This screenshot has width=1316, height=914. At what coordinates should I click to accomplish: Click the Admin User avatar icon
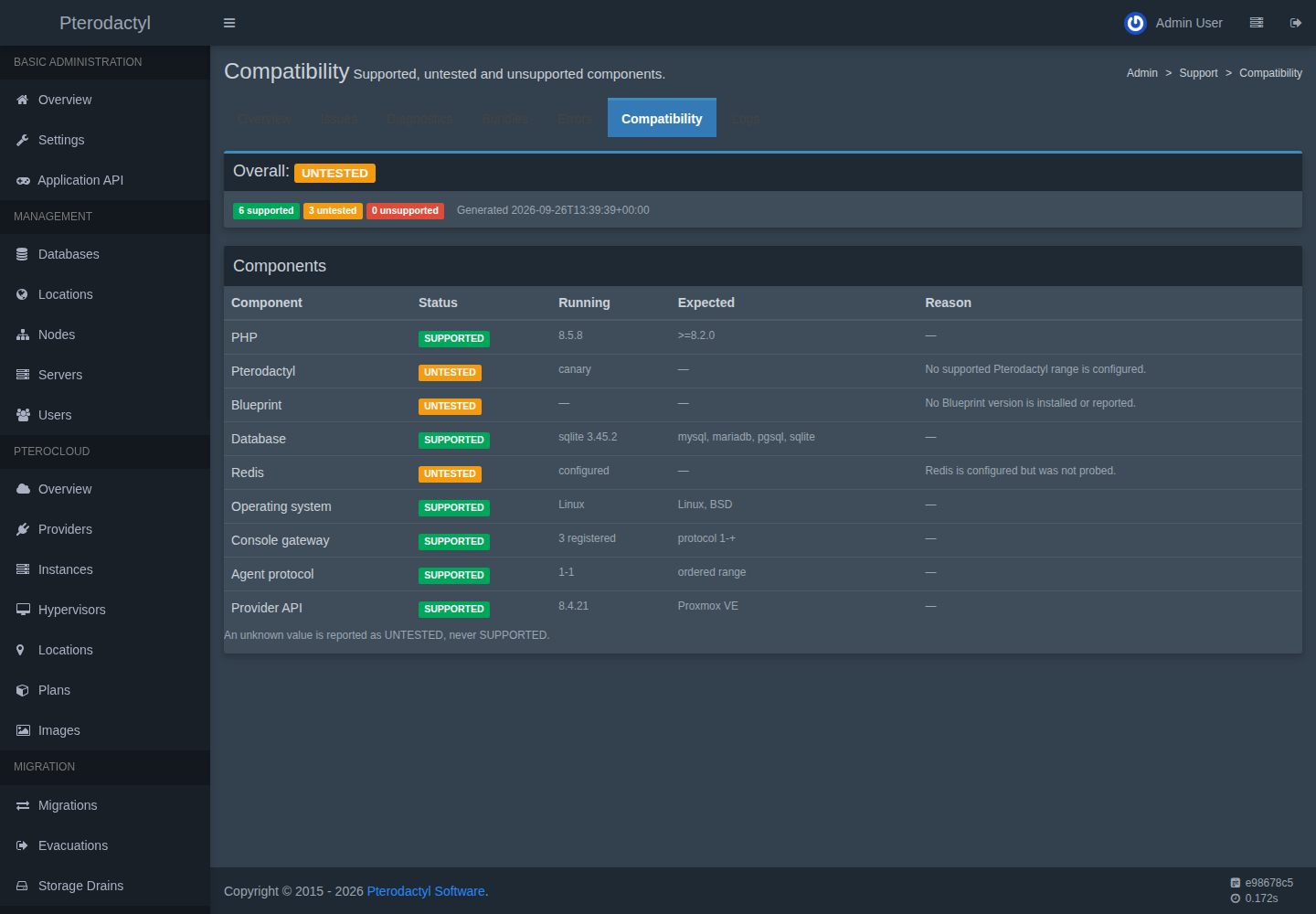(1135, 23)
